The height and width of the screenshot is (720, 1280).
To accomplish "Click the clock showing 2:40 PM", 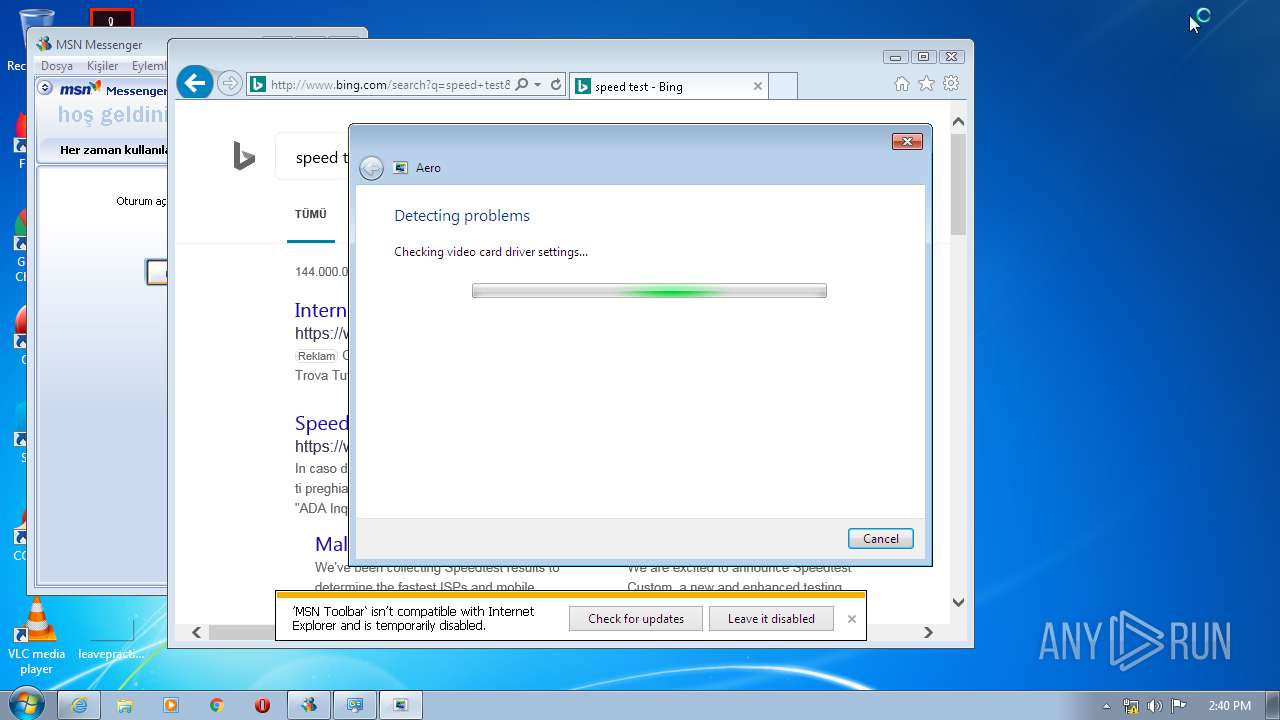I will click(1229, 706).
